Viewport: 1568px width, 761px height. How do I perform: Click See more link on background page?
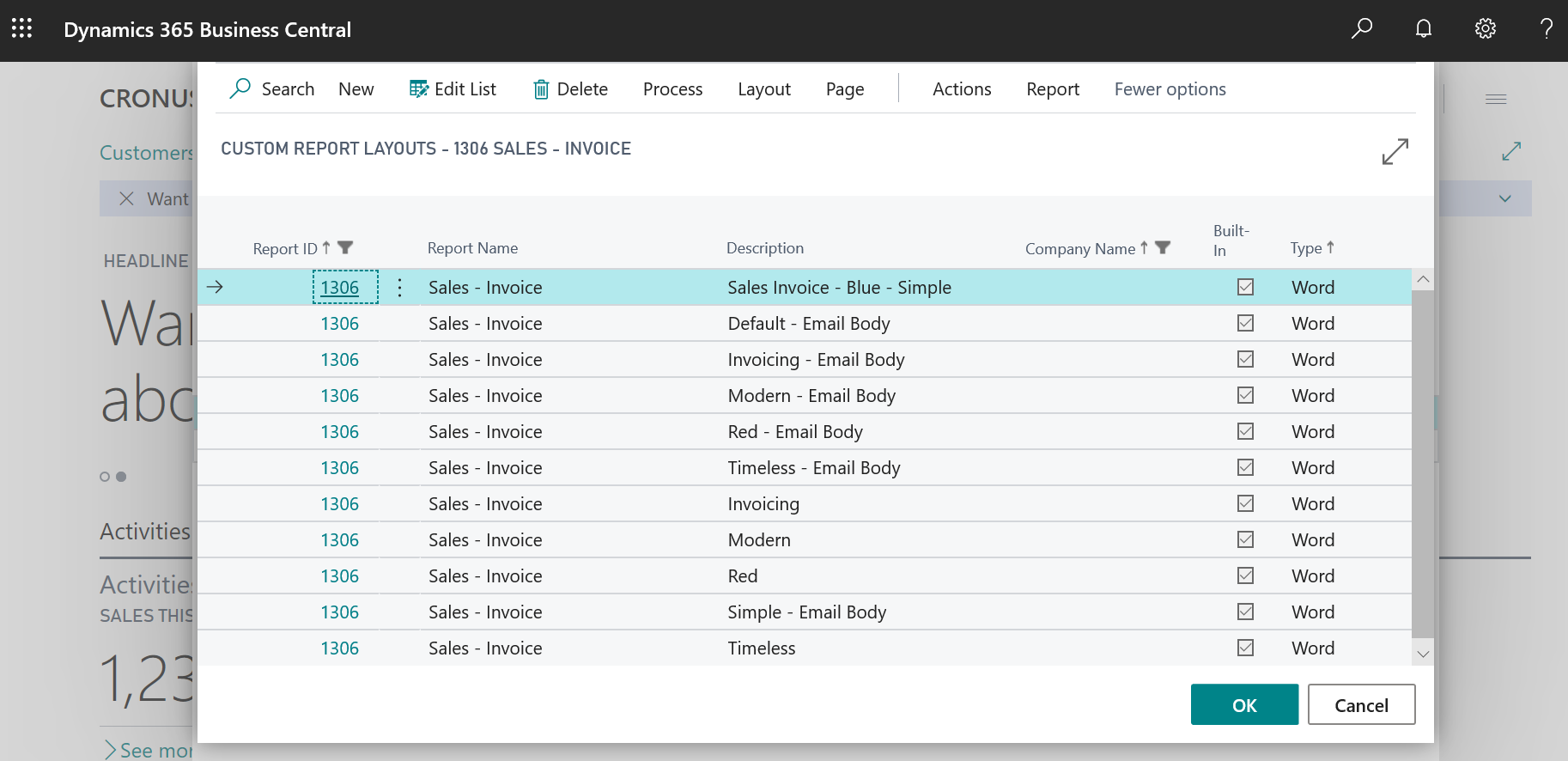pyautogui.click(x=149, y=750)
